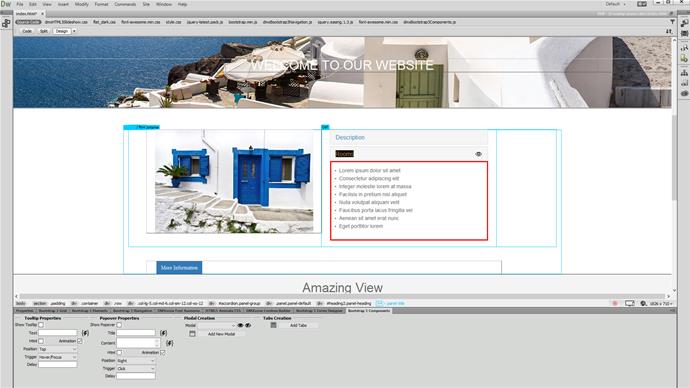690x388 pixels.
Task: Open the Tooltip Position dropdown
Action: coord(58,349)
